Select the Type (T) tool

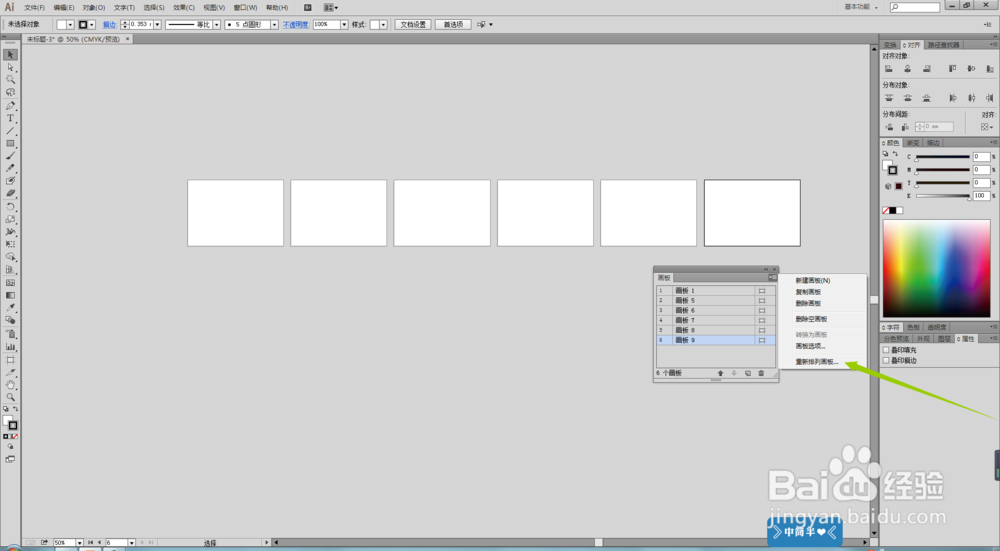tap(10, 118)
